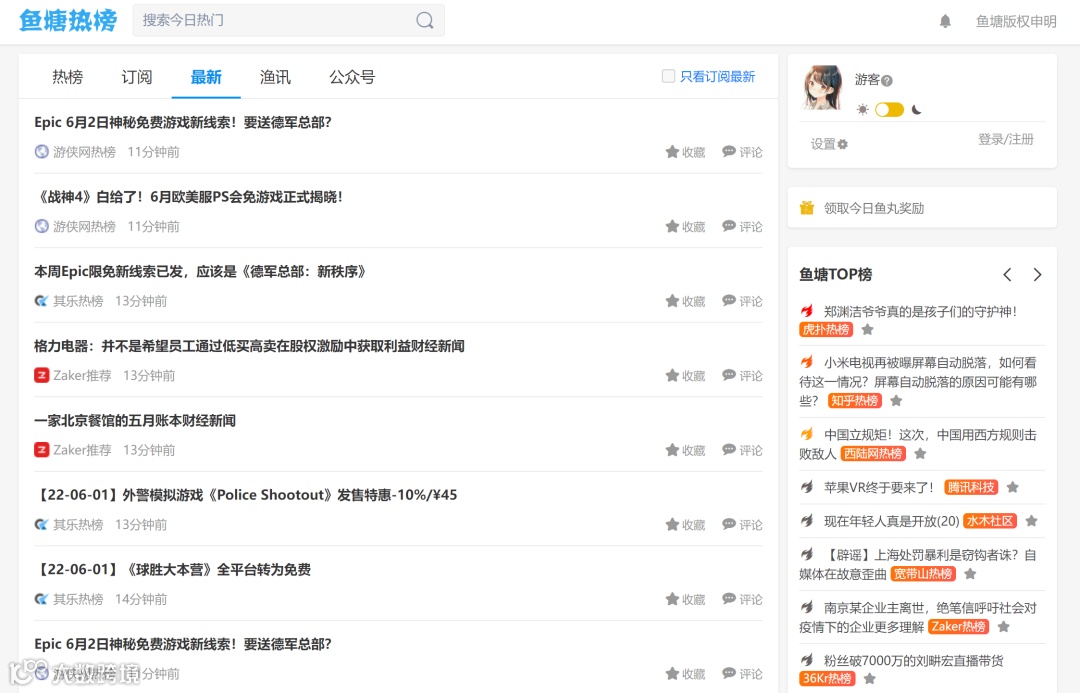The image size is (1080, 693).
Task: Click the 鱼塘热榜 site logo
Action: point(68,21)
